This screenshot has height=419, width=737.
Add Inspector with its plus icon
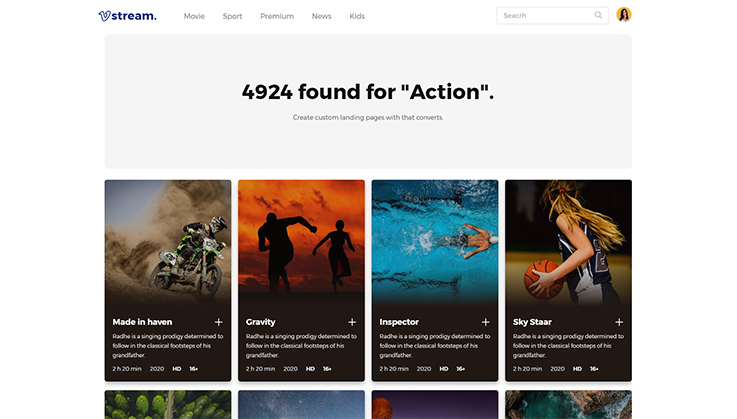pyautogui.click(x=486, y=322)
